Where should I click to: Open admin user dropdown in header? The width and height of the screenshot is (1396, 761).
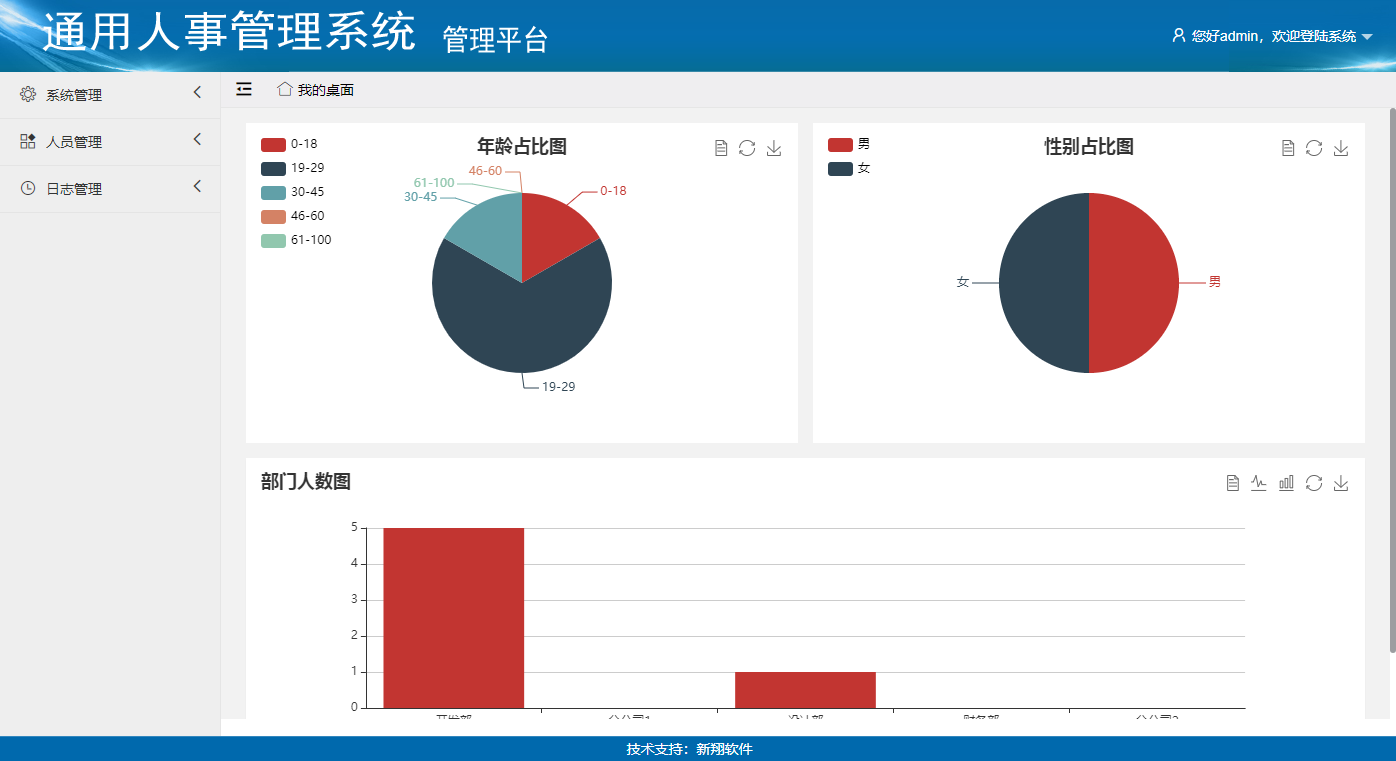(1272, 36)
